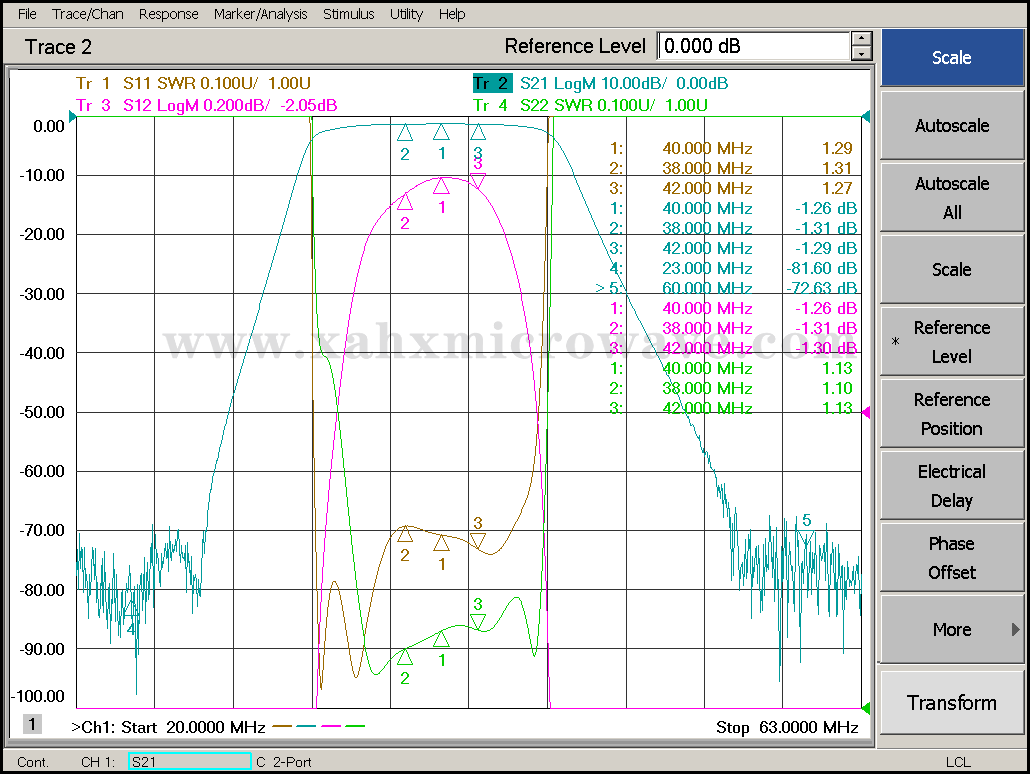This screenshot has height=774, width=1030.
Task: Select the Tr 2 S21 LogM trace label
Action: pyautogui.click(x=600, y=83)
